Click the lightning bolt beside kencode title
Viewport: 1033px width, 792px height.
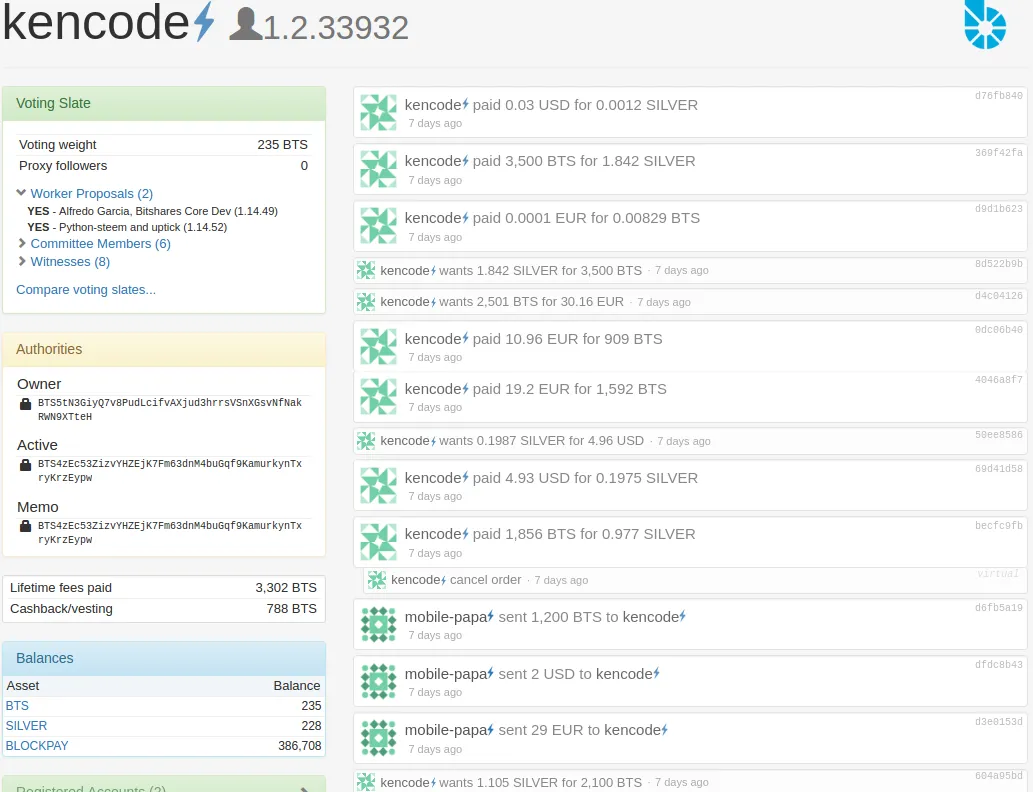(x=204, y=22)
